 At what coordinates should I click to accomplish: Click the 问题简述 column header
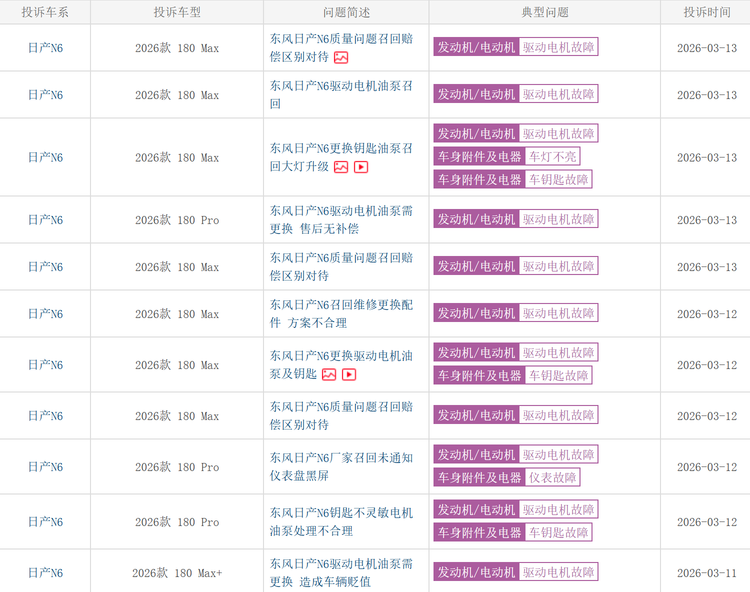pyautogui.click(x=346, y=12)
